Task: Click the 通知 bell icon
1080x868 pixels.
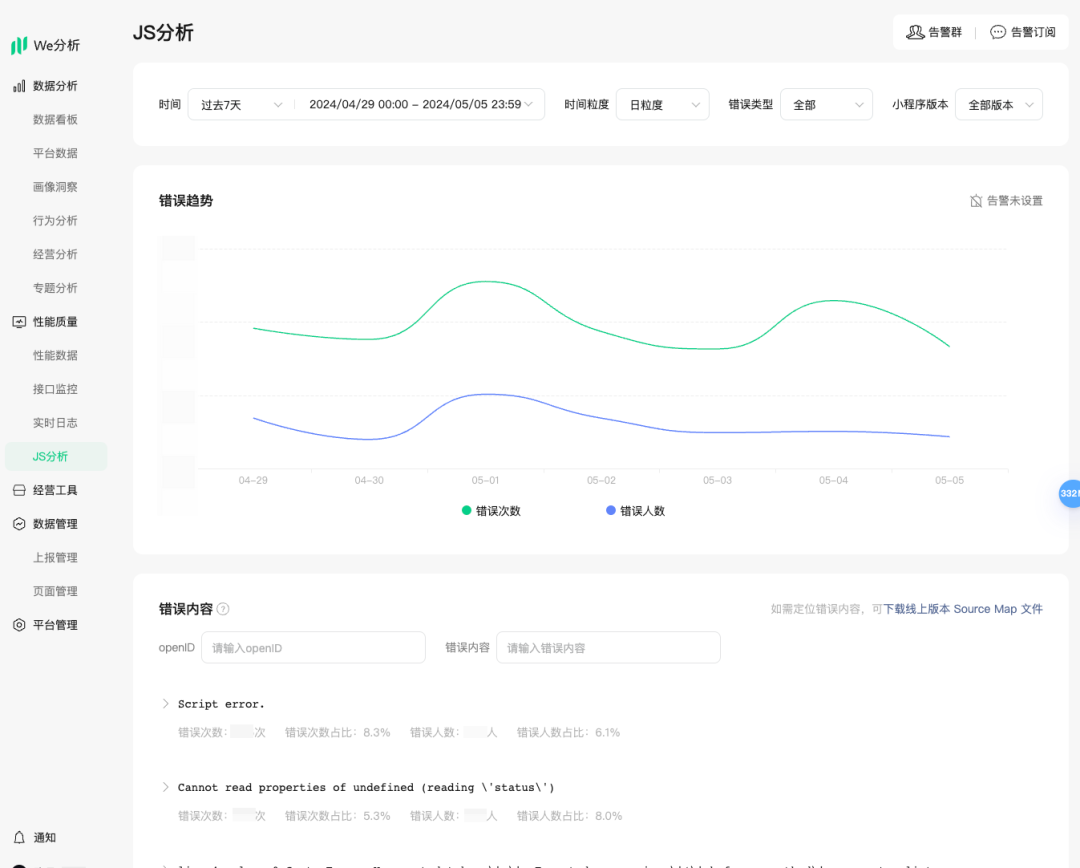Action: coord(19,837)
